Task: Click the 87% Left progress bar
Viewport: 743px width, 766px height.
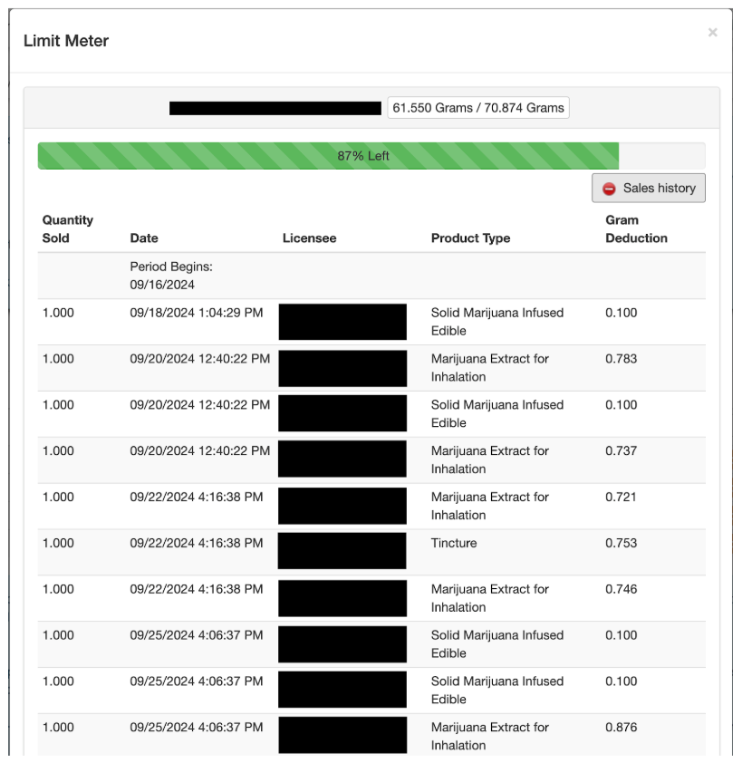Action: pyautogui.click(x=371, y=156)
